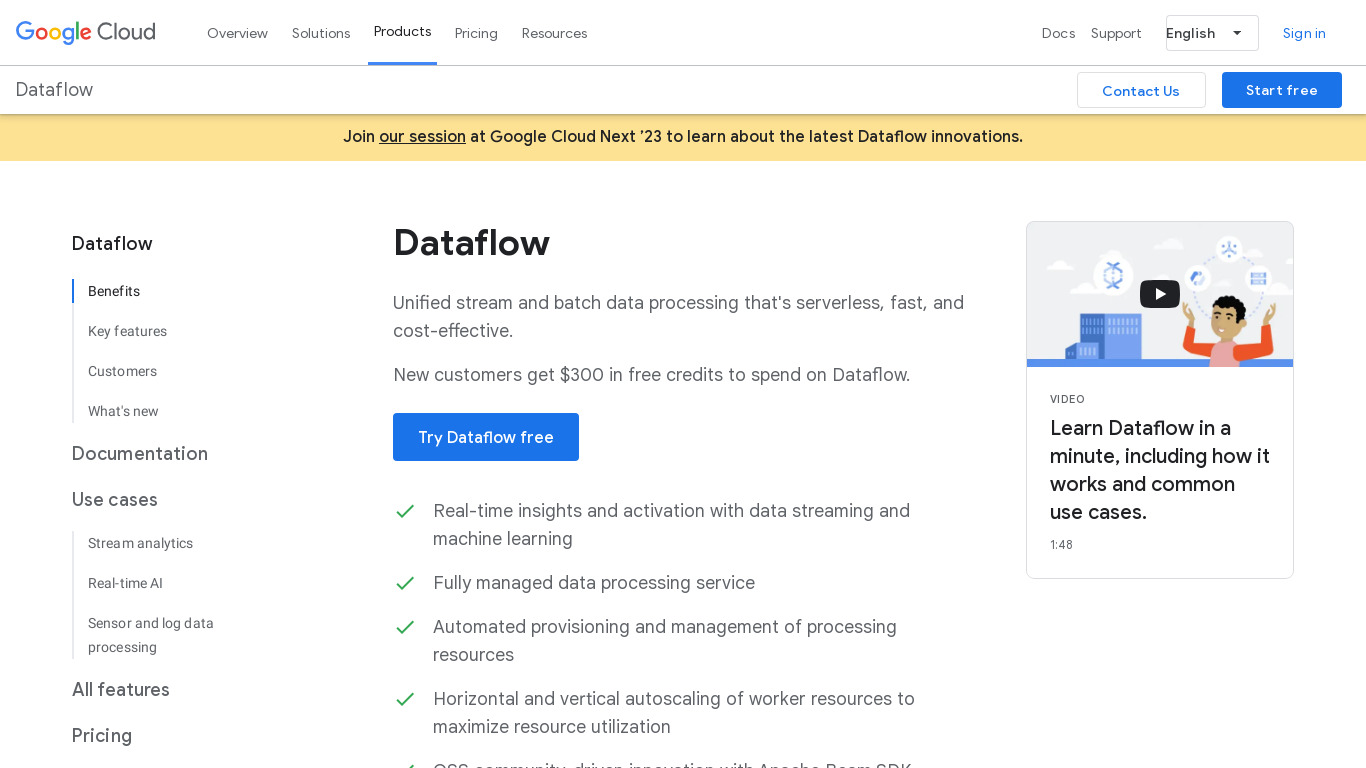Click the Start free button
The height and width of the screenshot is (768, 1366).
pyautogui.click(x=1282, y=90)
